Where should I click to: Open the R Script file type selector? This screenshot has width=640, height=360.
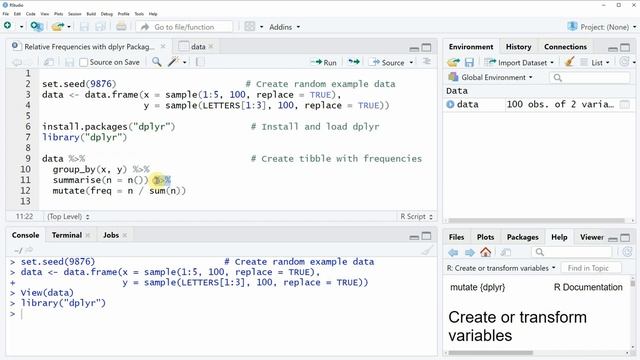(416, 216)
